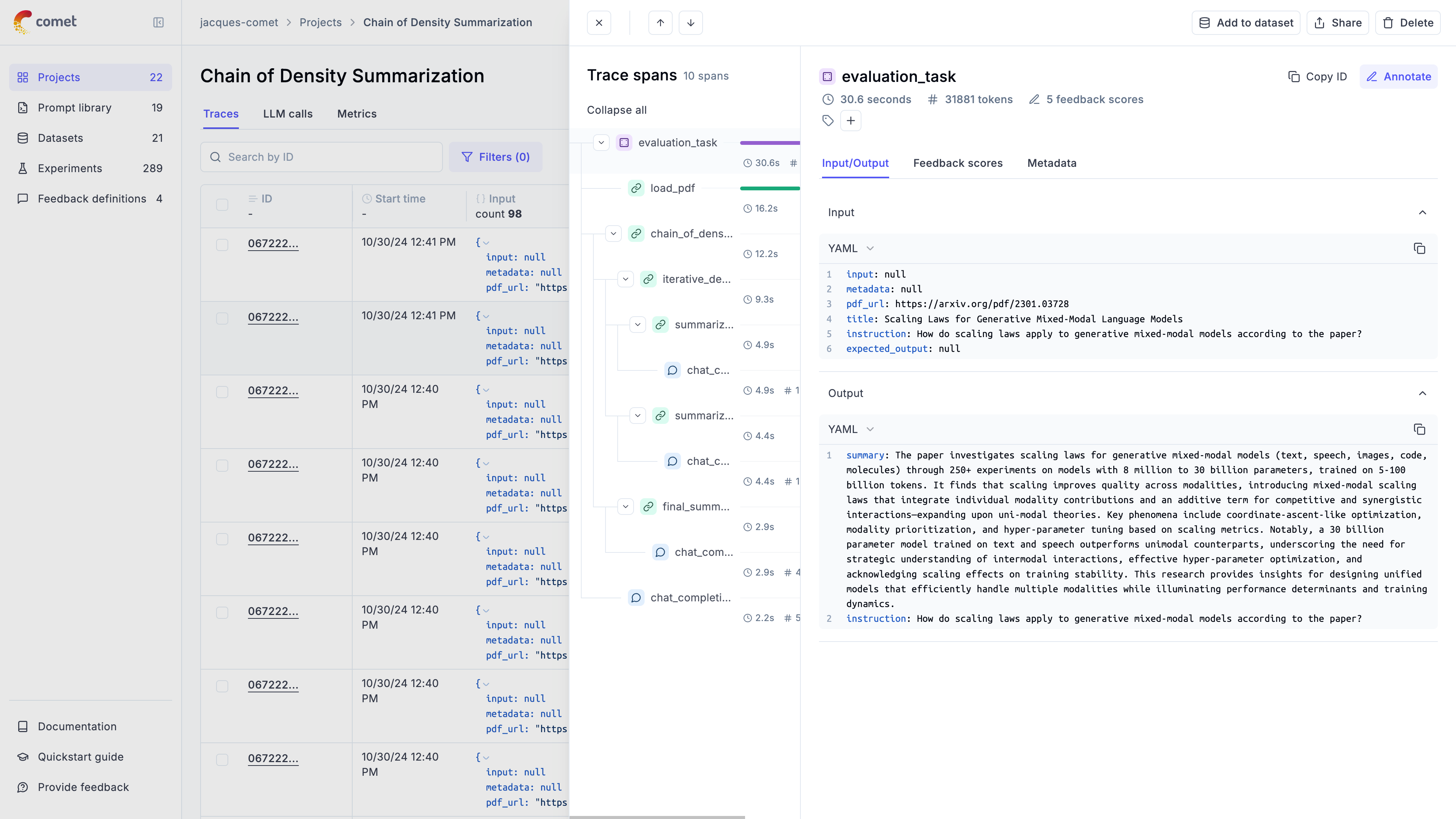Viewport: 1456px width, 819px height.
Task: Open Experiments from the sidebar
Action: pos(70,168)
